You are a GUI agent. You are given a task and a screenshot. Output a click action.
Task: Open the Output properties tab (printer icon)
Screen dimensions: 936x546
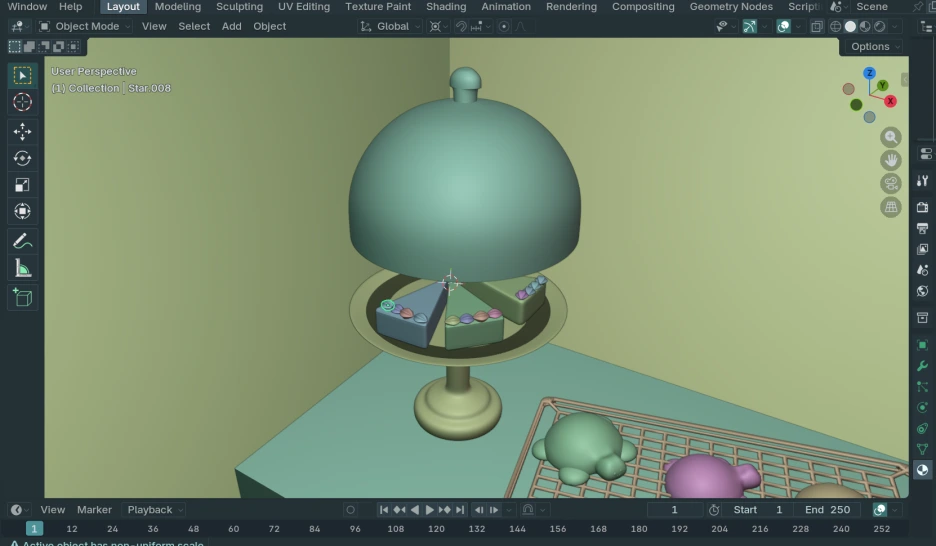pyautogui.click(x=922, y=228)
